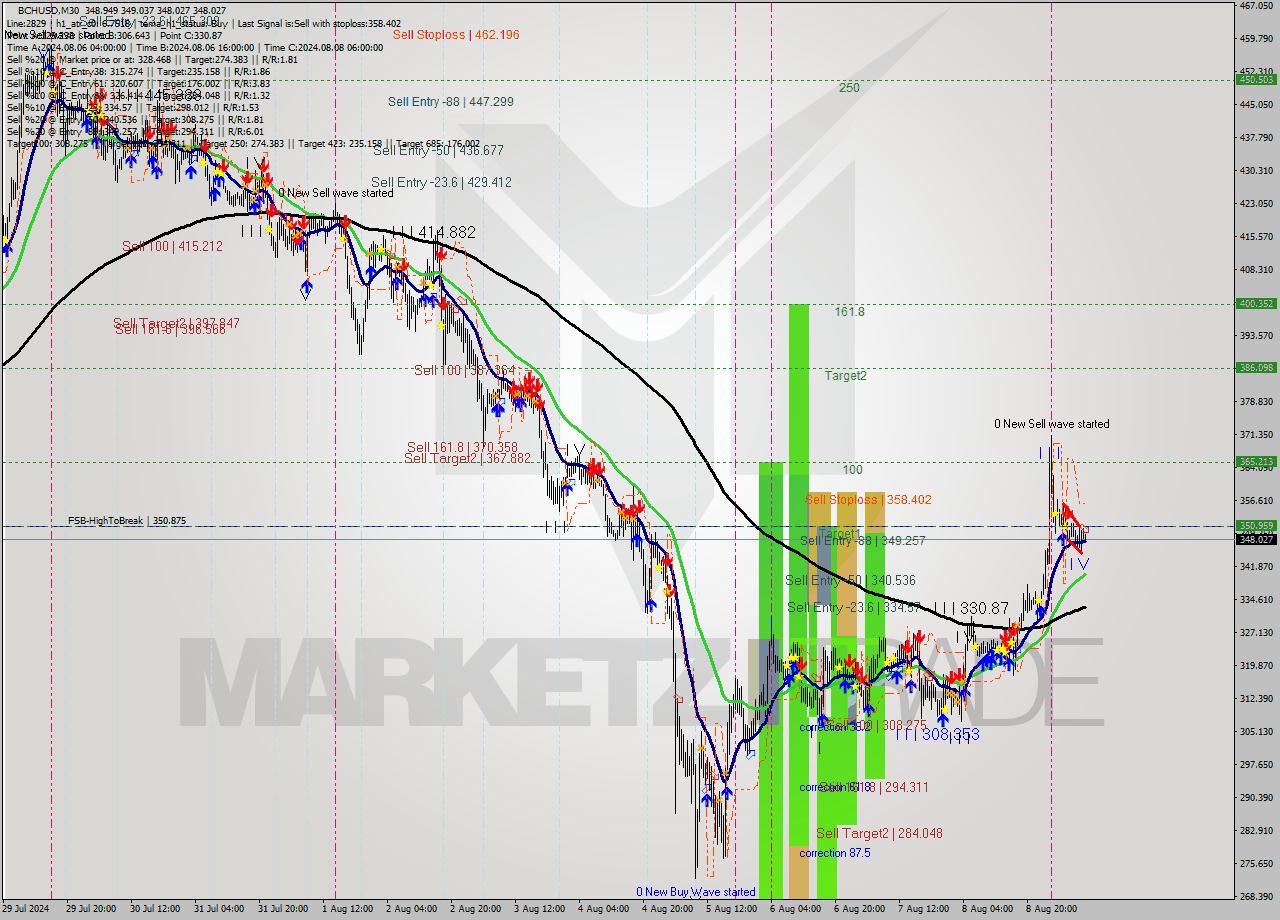Select the '6 Aug 04:00' time axis label
This screenshot has height=920, width=1280.
[x=797, y=909]
